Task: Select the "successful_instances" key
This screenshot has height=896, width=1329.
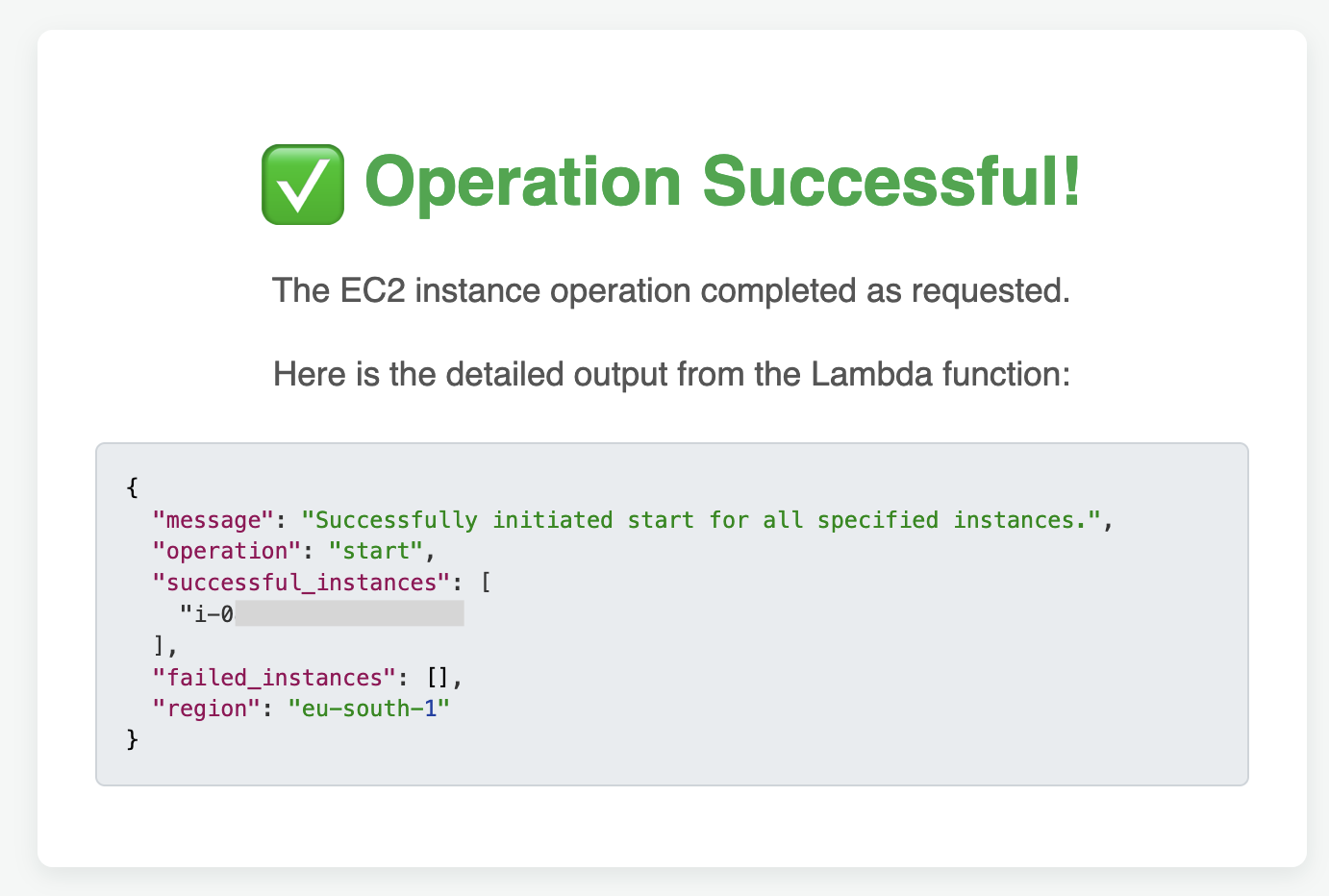Action: coord(302,583)
